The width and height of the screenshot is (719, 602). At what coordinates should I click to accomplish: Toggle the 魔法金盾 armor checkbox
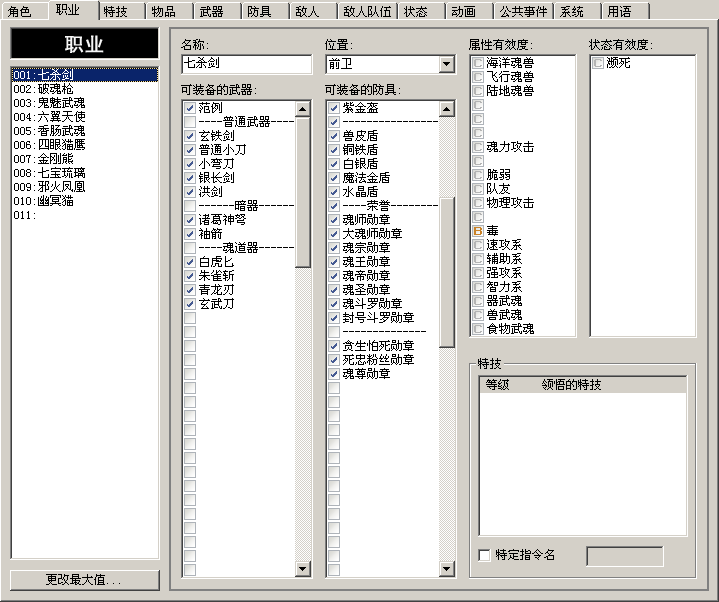pos(334,178)
